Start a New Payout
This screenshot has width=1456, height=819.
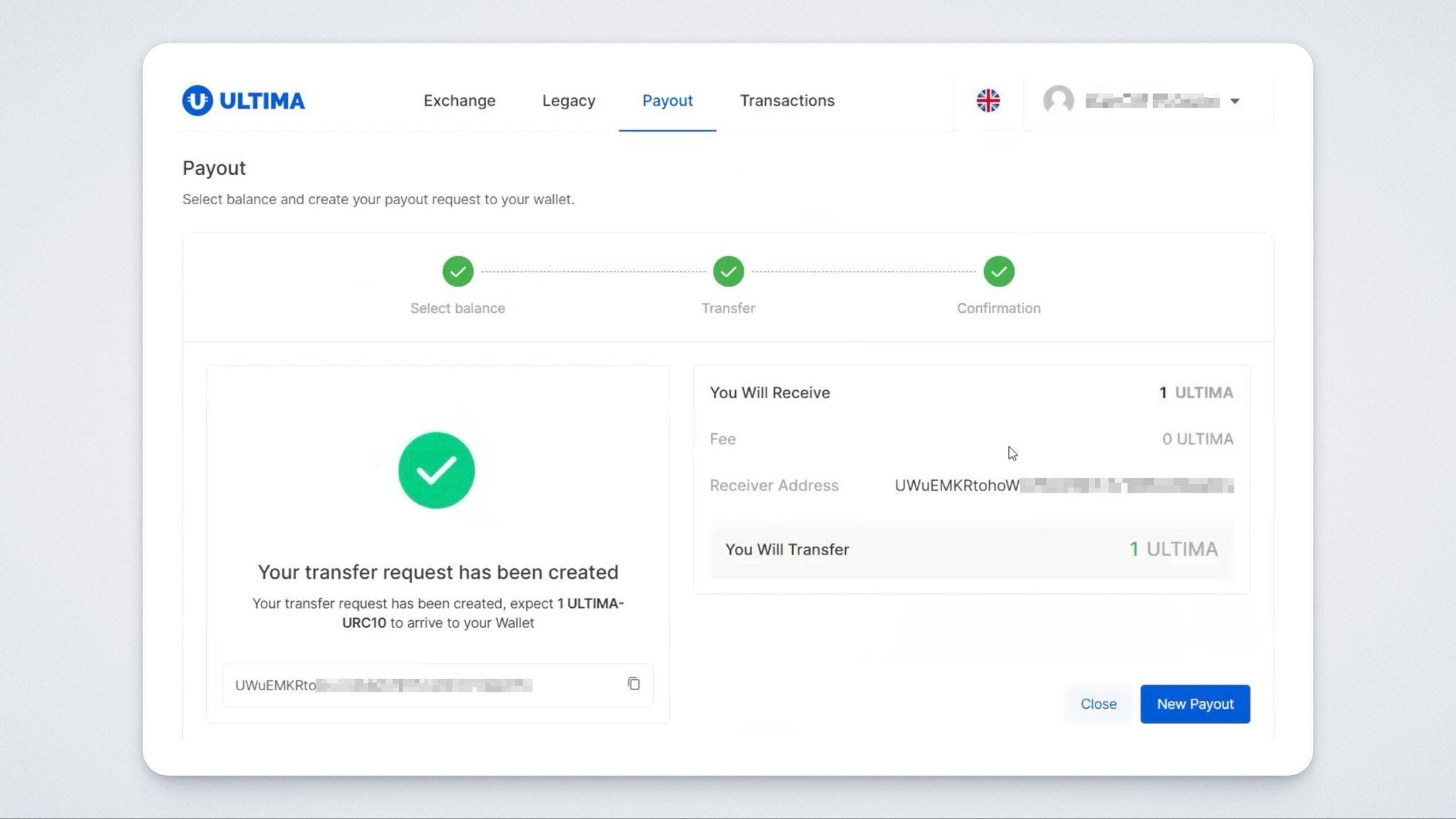[1194, 704]
